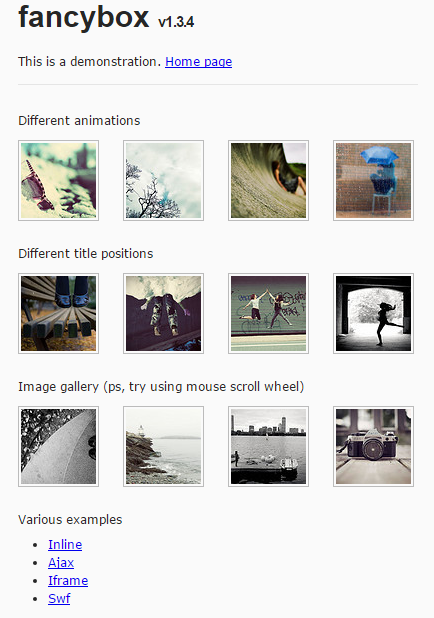The width and height of the screenshot is (434, 618).
Task: Open the two people jumping by graffiti thumbnail
Action: [268, 313]
